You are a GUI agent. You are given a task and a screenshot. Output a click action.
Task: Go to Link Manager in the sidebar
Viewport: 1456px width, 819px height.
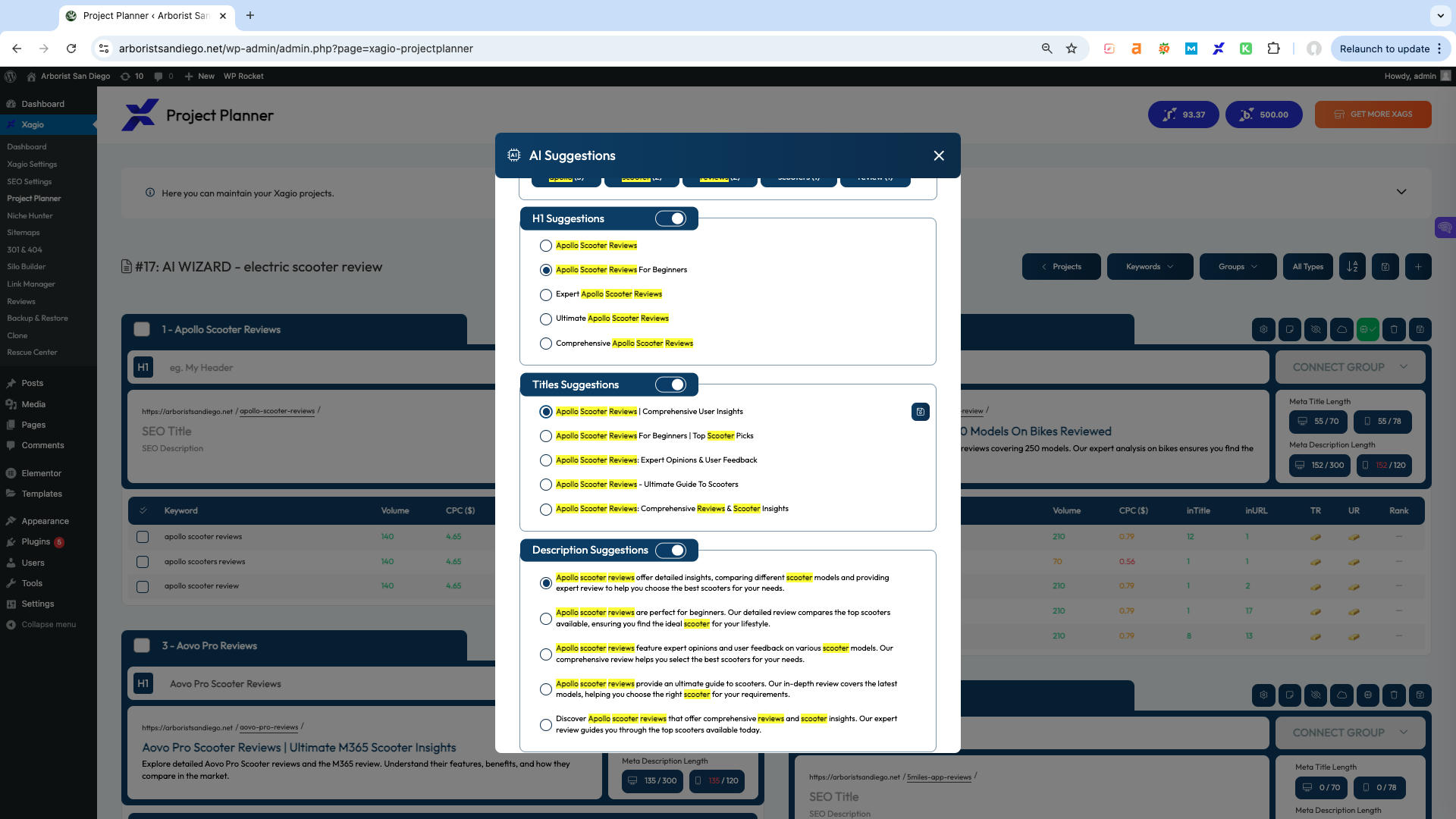click(x=31, y=284)
